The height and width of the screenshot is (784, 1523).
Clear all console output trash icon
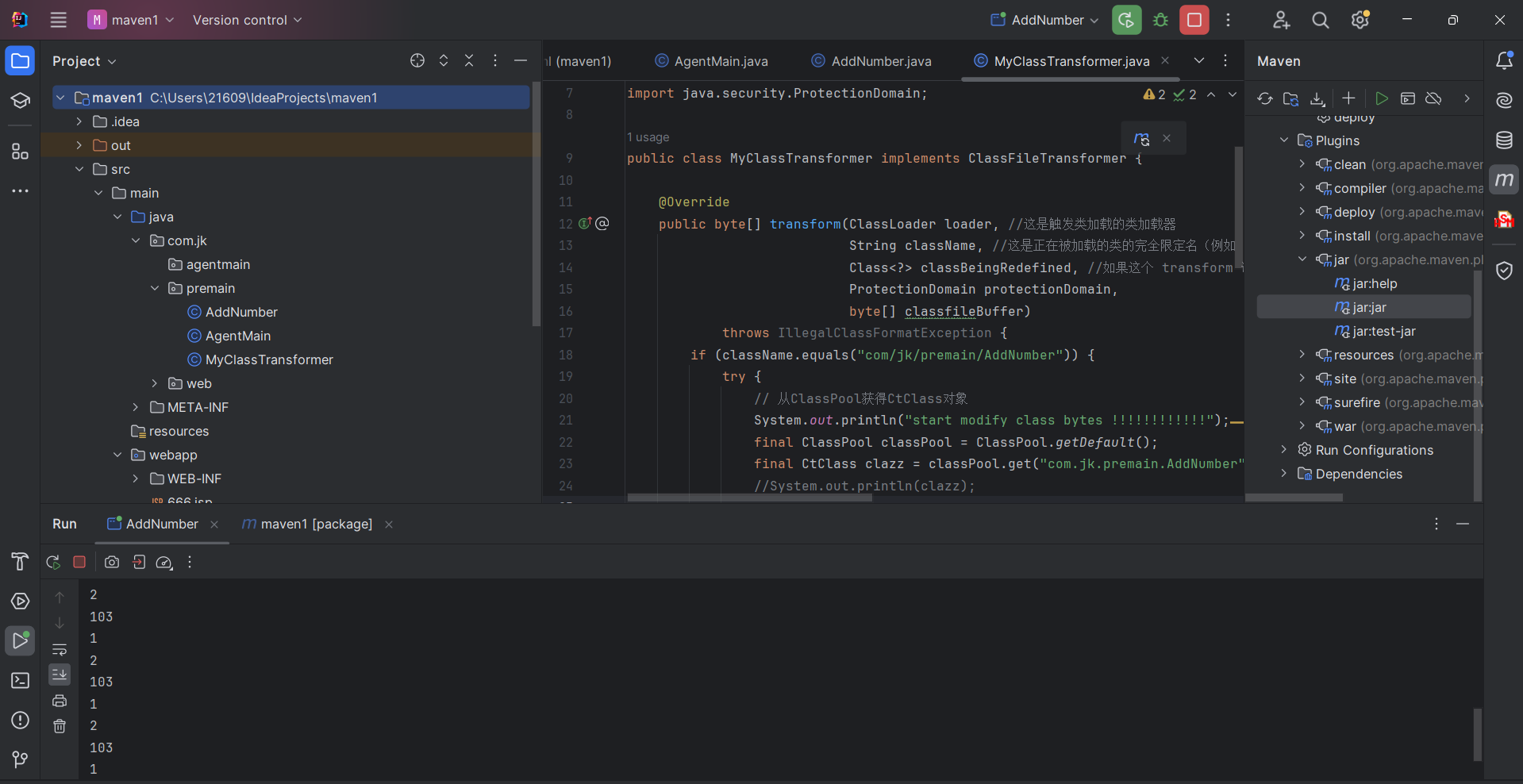click(60, 726)
